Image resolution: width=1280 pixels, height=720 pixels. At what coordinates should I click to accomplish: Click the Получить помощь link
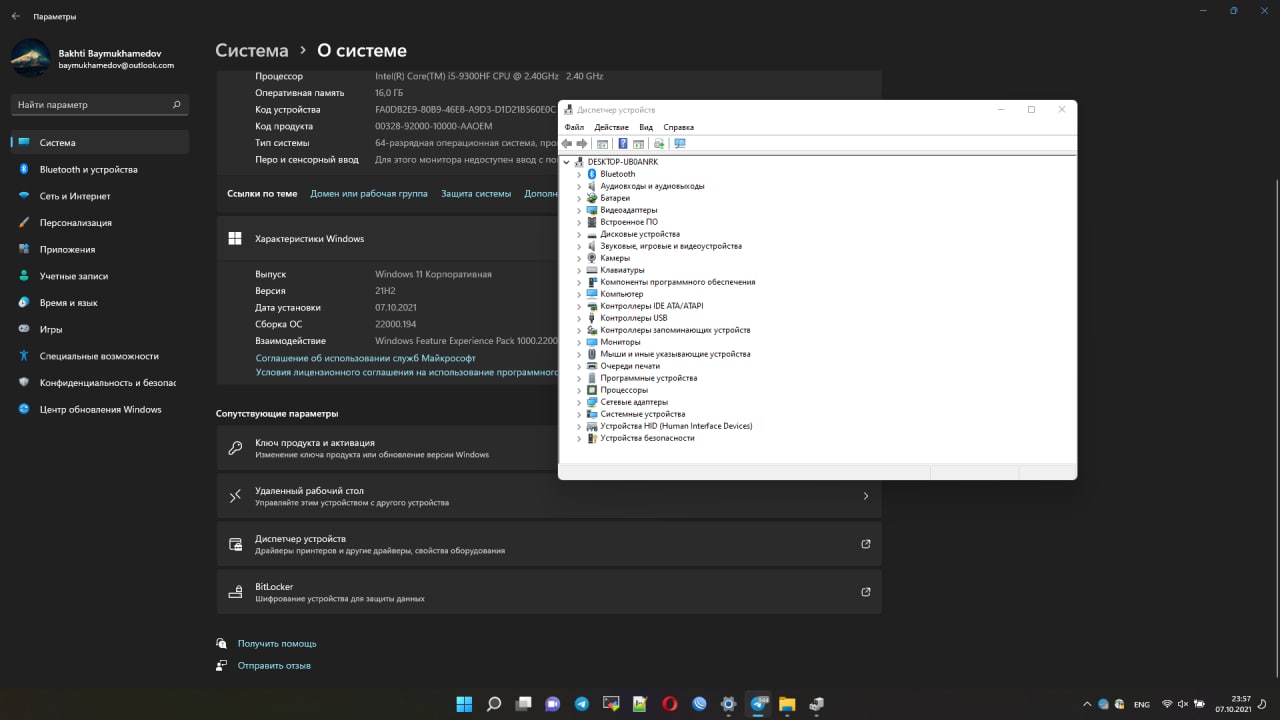(277, 644)
